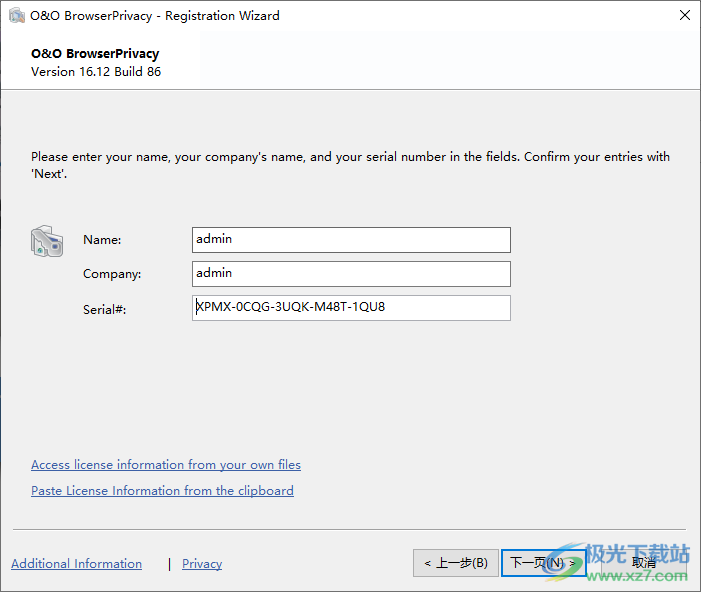Open Access license information from your own files

click(x=166, y=465)
